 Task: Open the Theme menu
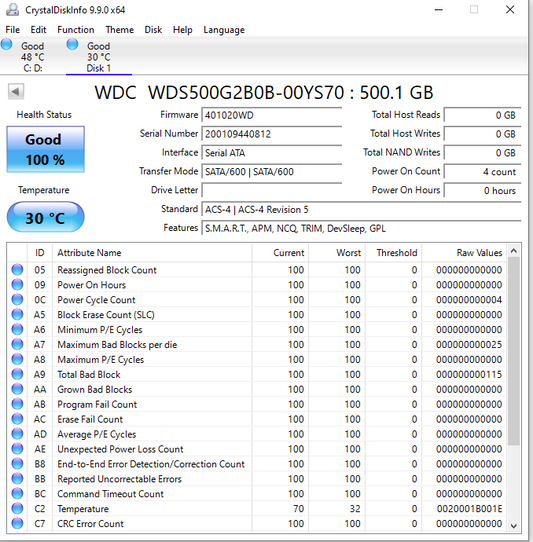click(120, 30)
